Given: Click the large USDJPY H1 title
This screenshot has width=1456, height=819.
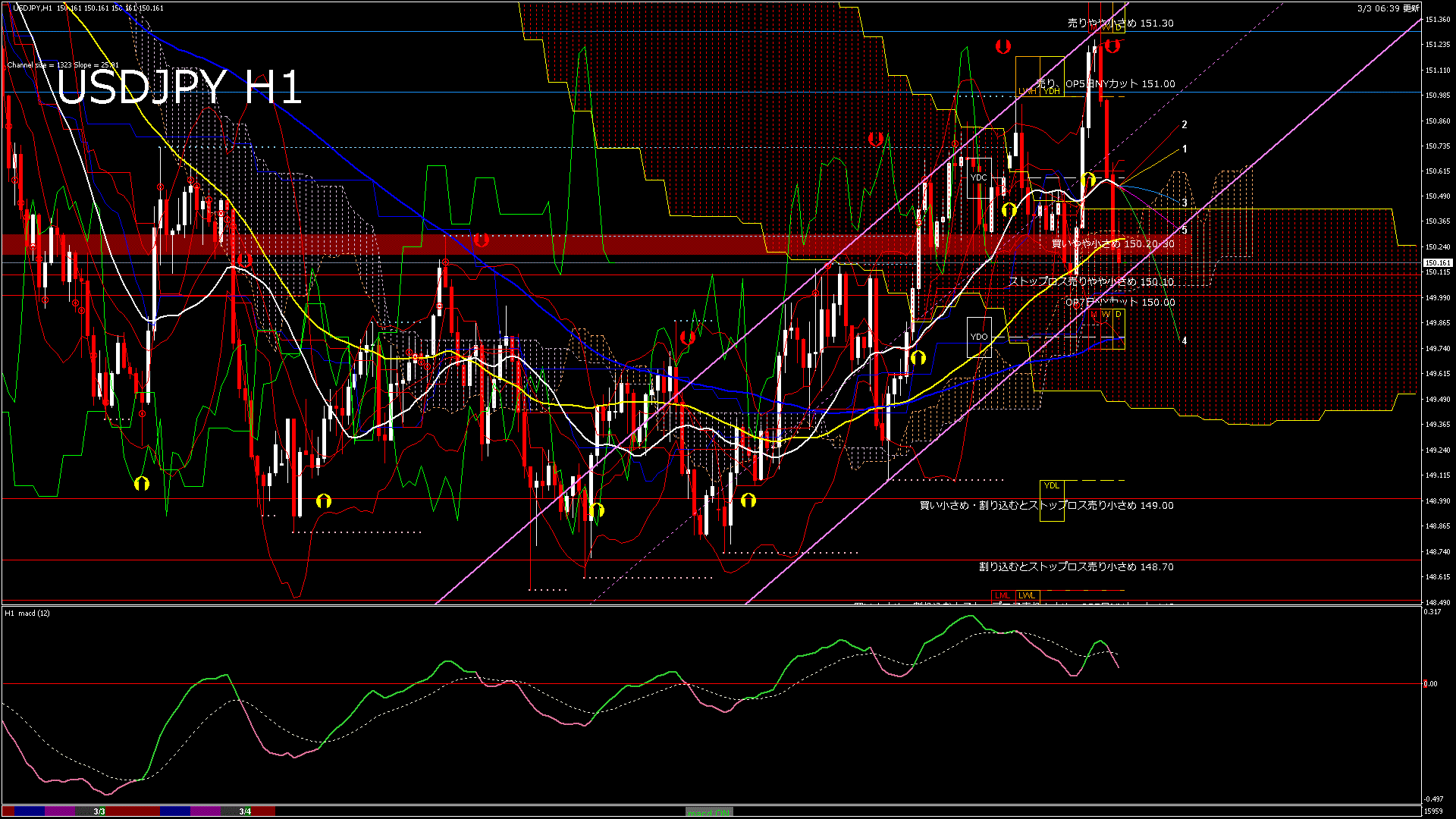Looking at the screenshot, I should pyautogui.click(x=180, y=87).
